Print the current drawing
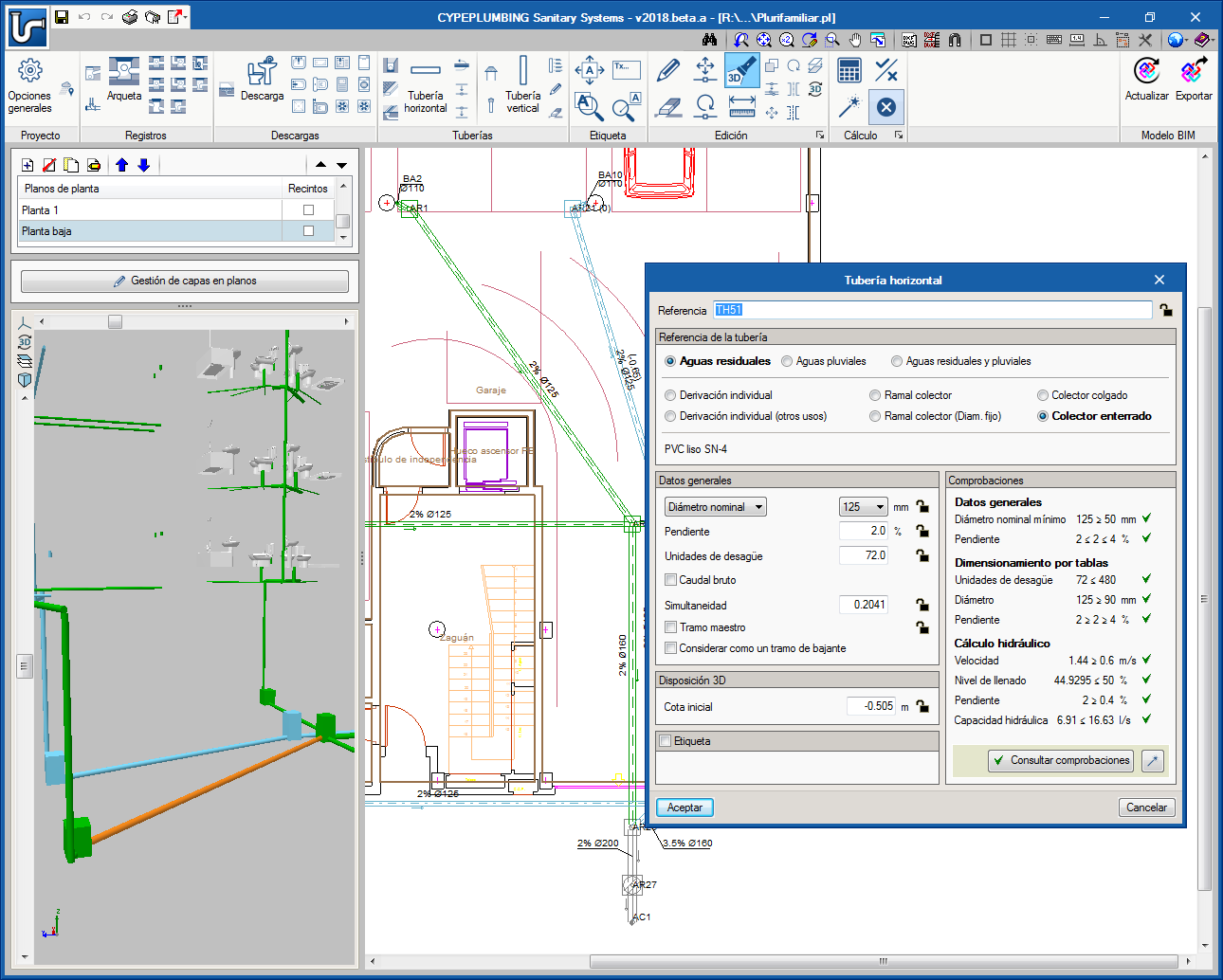Image resolution: width=1223 pixels, height=980 pixels. pyautogui.click(x=130, y=17)
